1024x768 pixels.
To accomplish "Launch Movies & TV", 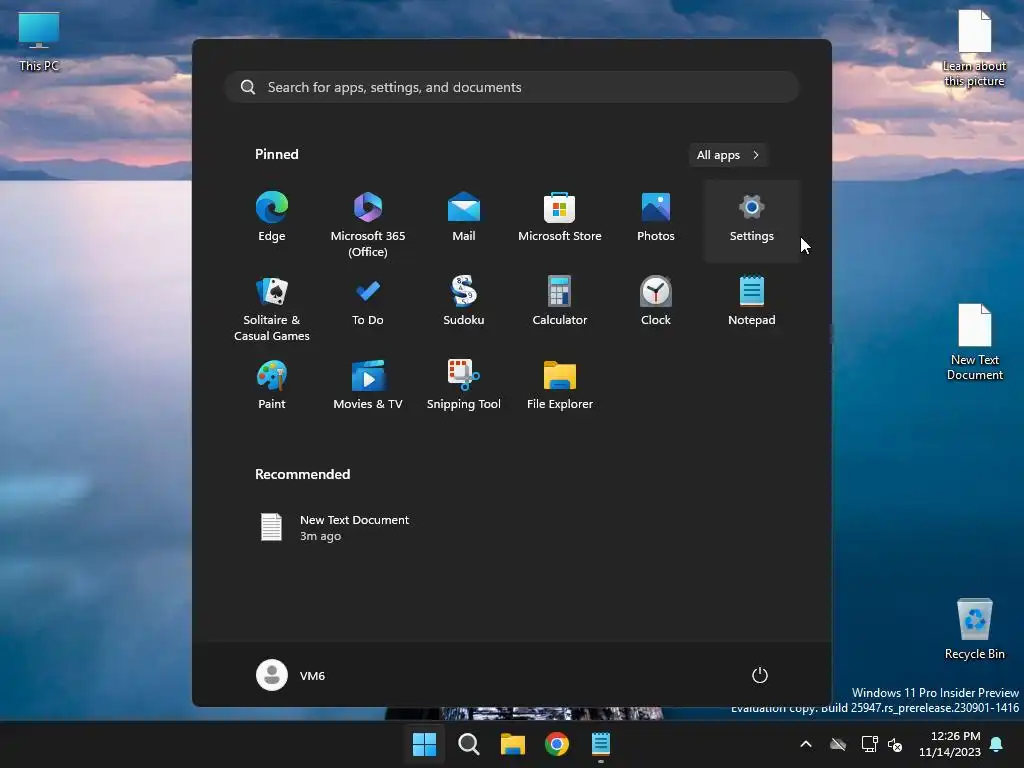I will tap(368, 385).
